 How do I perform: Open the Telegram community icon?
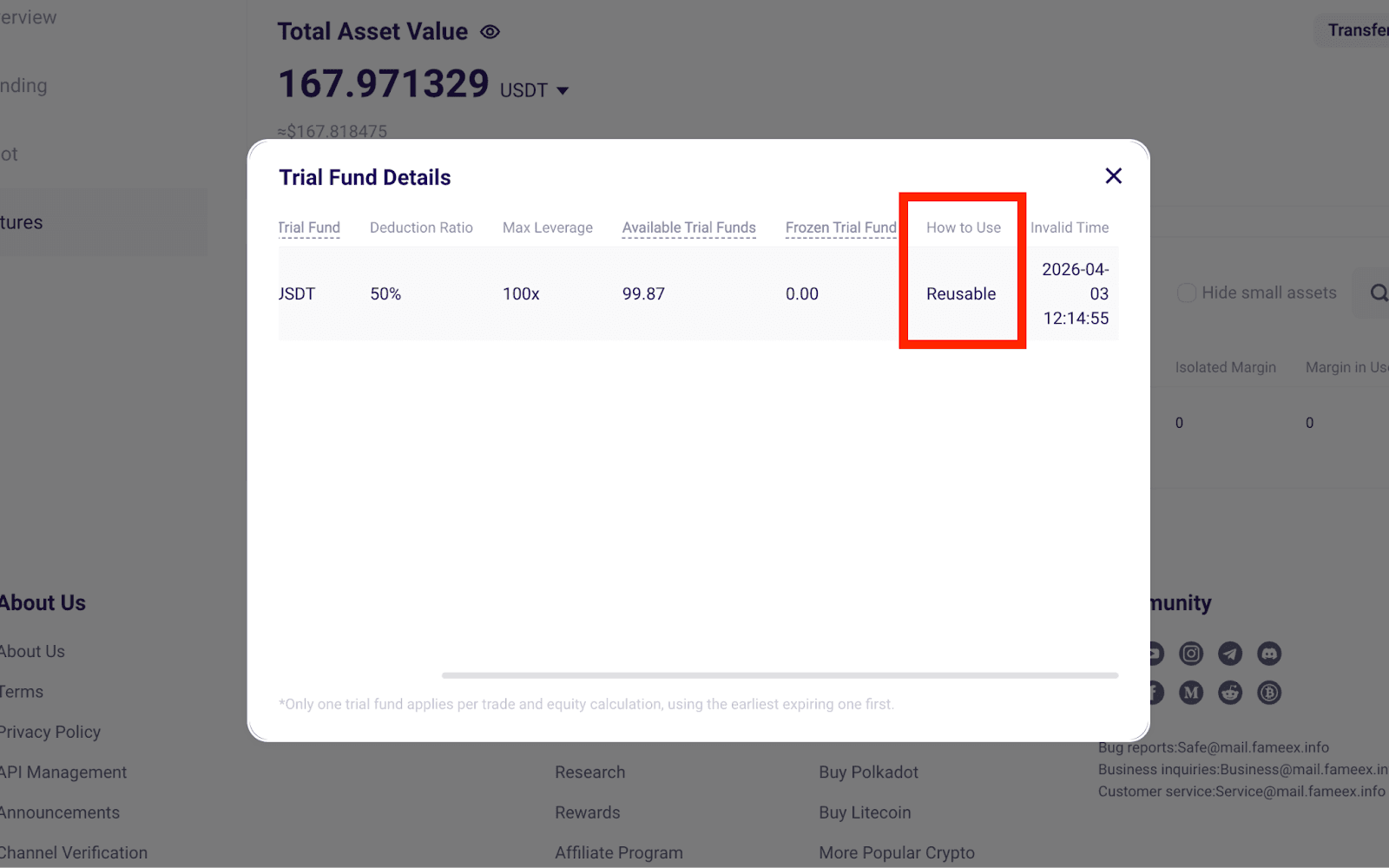coord(1230,654)
